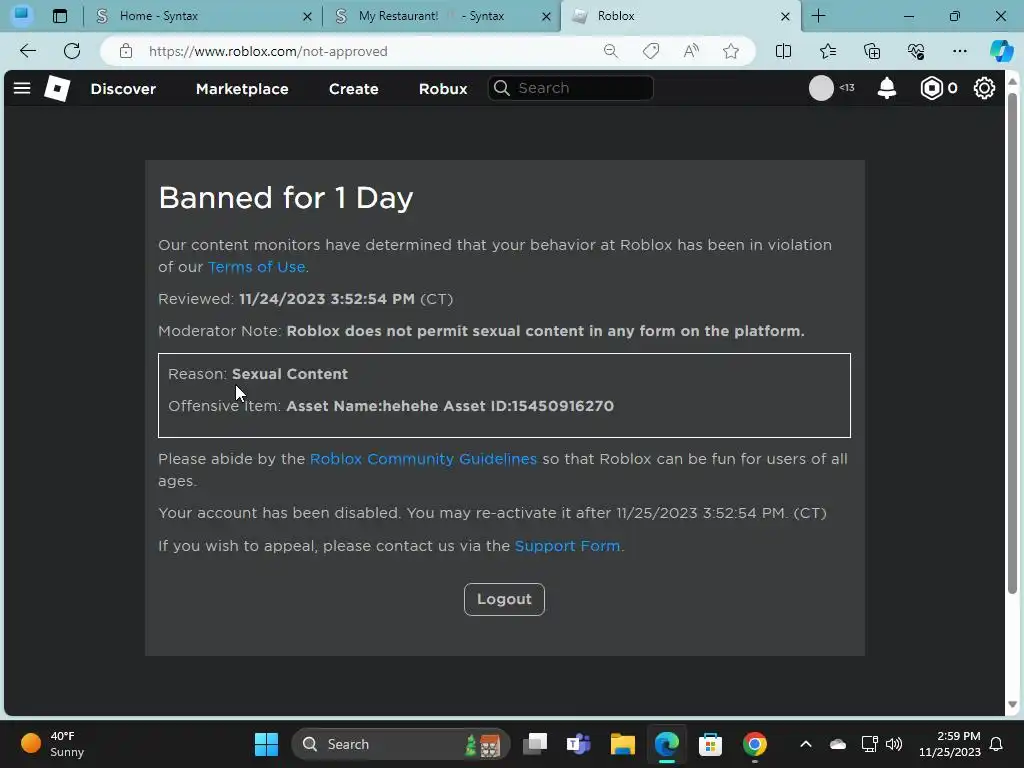Open the Marketplace page

click(242, 89)
